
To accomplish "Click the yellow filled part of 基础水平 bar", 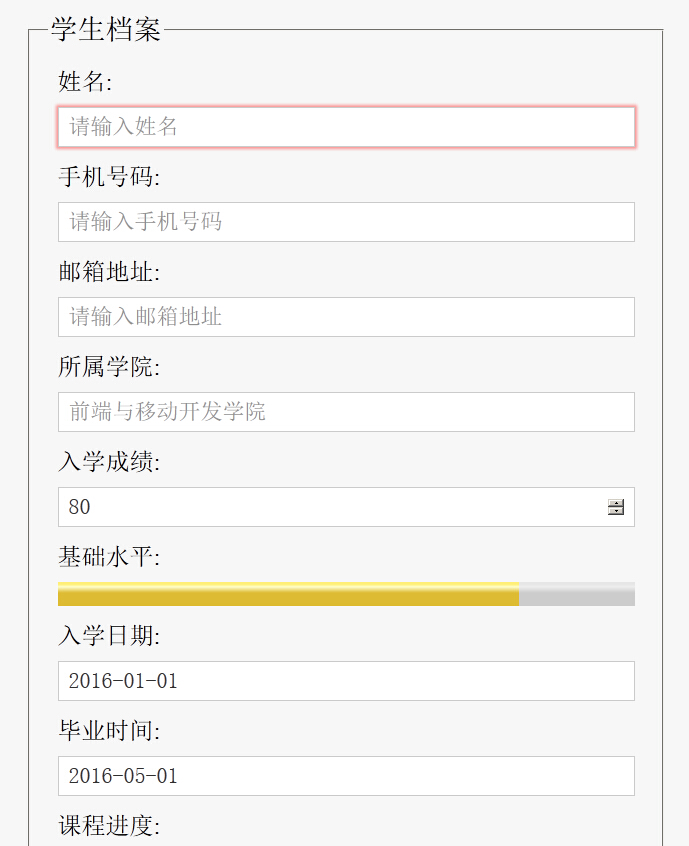I will 288,594.
